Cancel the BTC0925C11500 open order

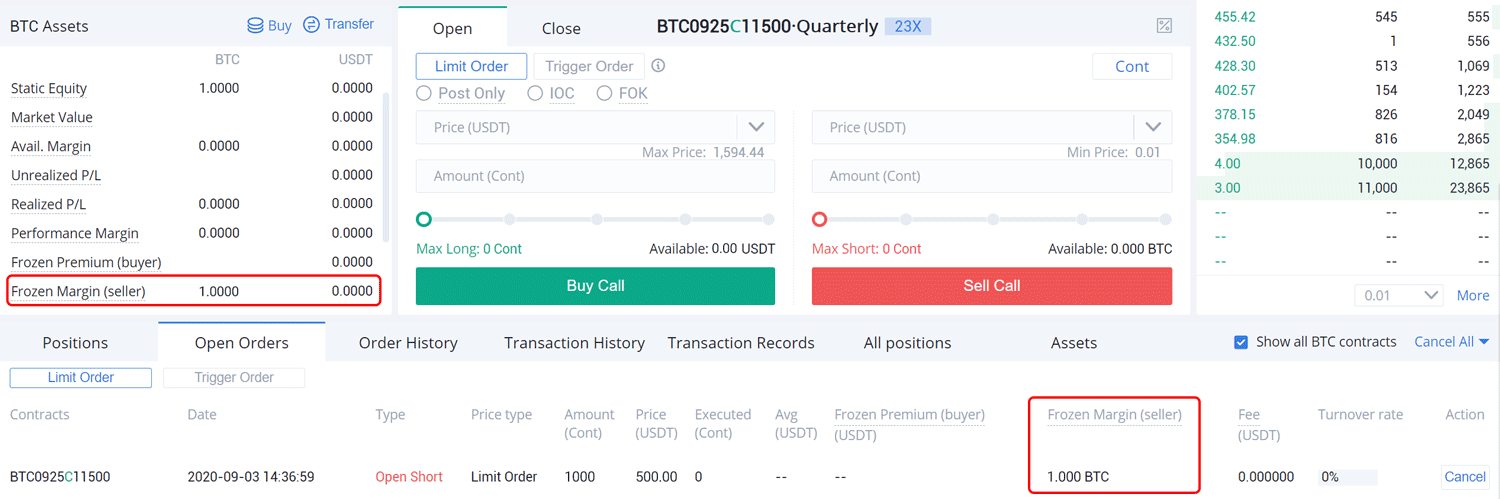pyautogui.click(x=1465, y=477)
